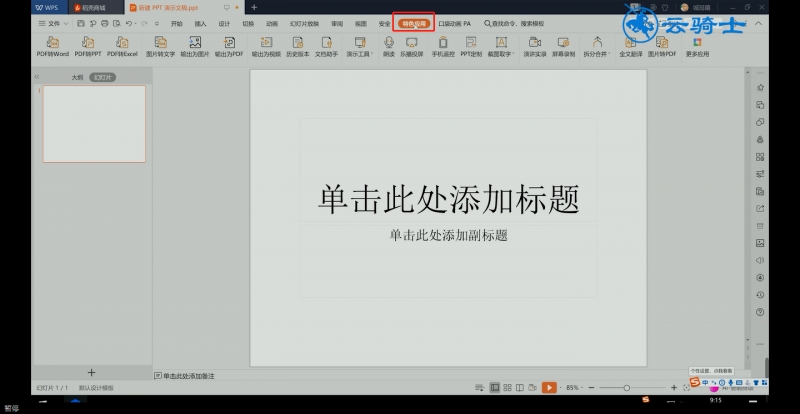Add a new slide with plus button
800x414 pixels.
point(91,373)
